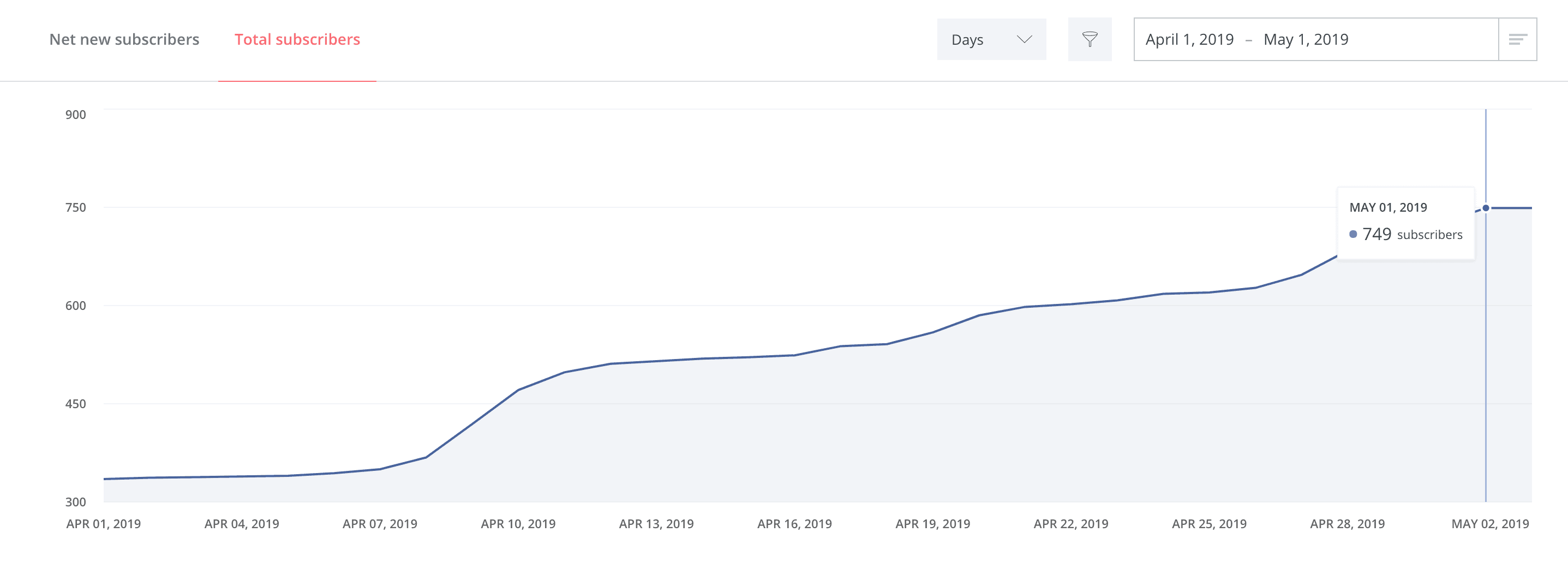Click the MAY 01, 2019 tooltip heading
This screenshot has height=562, width=1568.
[x=1388, y=208]
